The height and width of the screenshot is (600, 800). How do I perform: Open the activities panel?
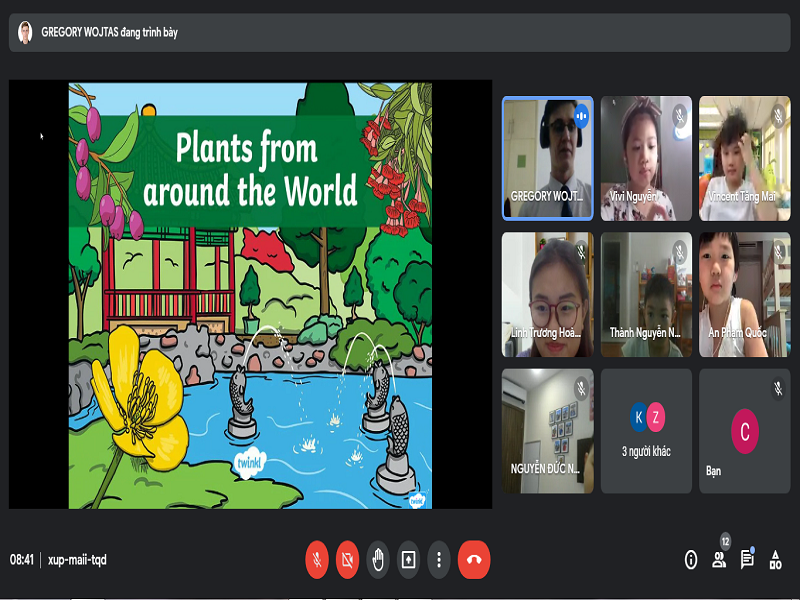pyautogui.click(x=775, y=560)
